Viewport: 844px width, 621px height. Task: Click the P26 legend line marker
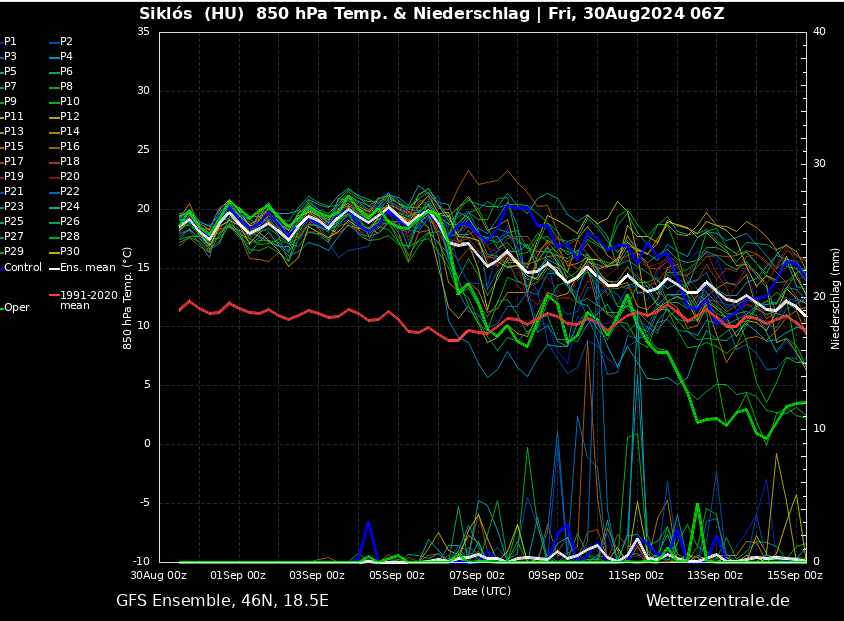(x=54, y=222)
